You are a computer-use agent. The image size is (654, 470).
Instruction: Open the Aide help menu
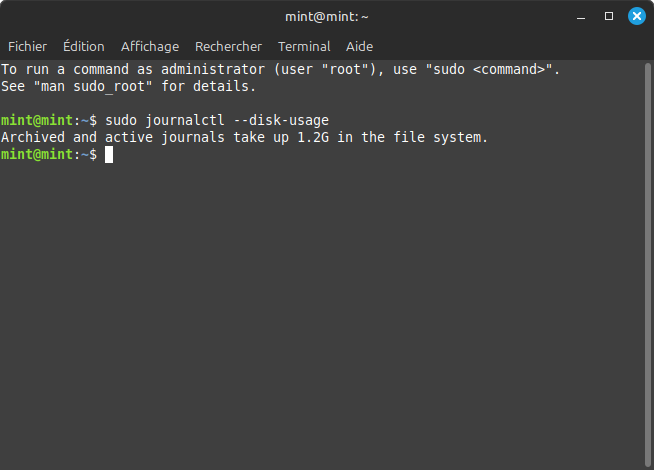point(359,46)
